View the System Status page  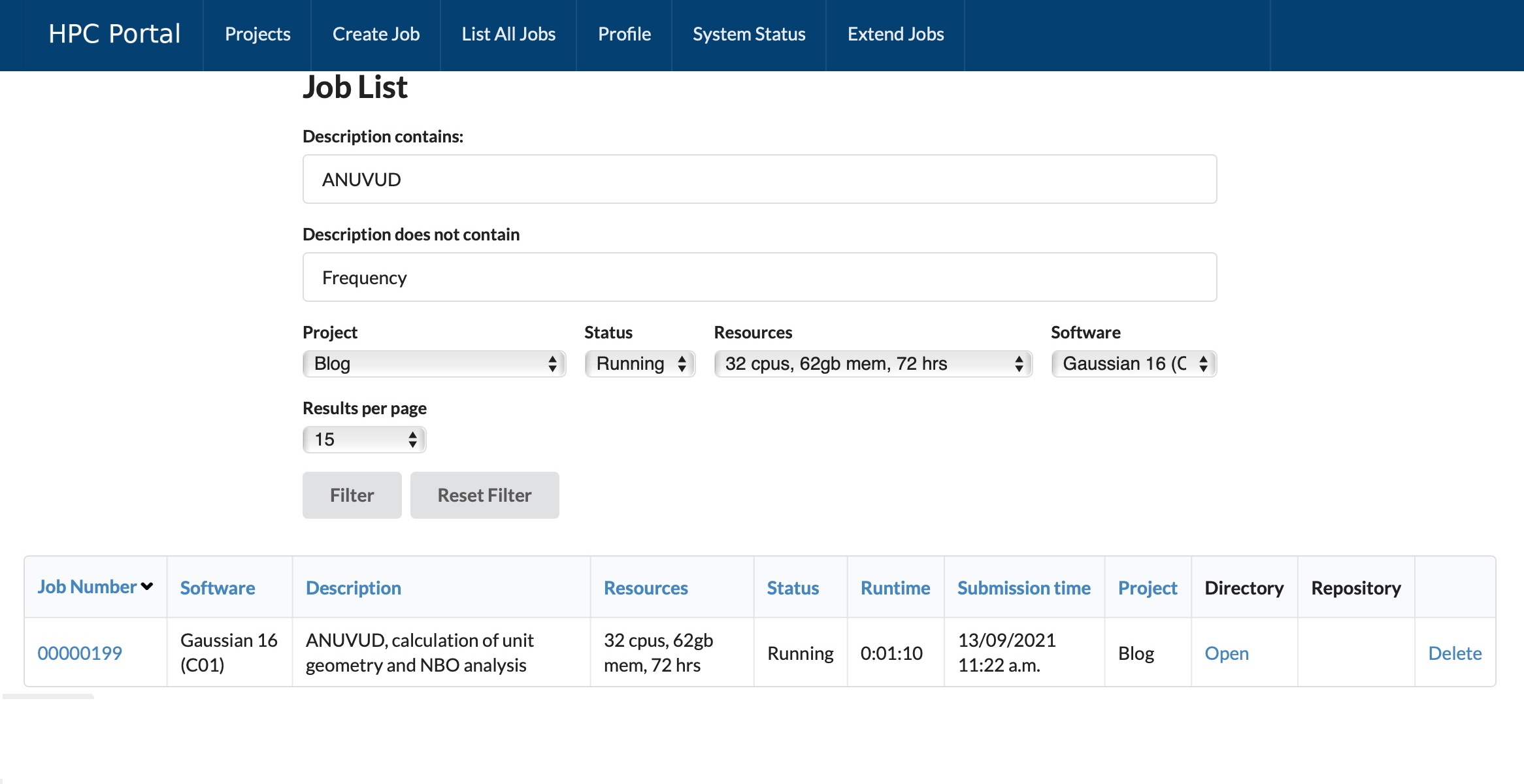[x=749, y=34]
